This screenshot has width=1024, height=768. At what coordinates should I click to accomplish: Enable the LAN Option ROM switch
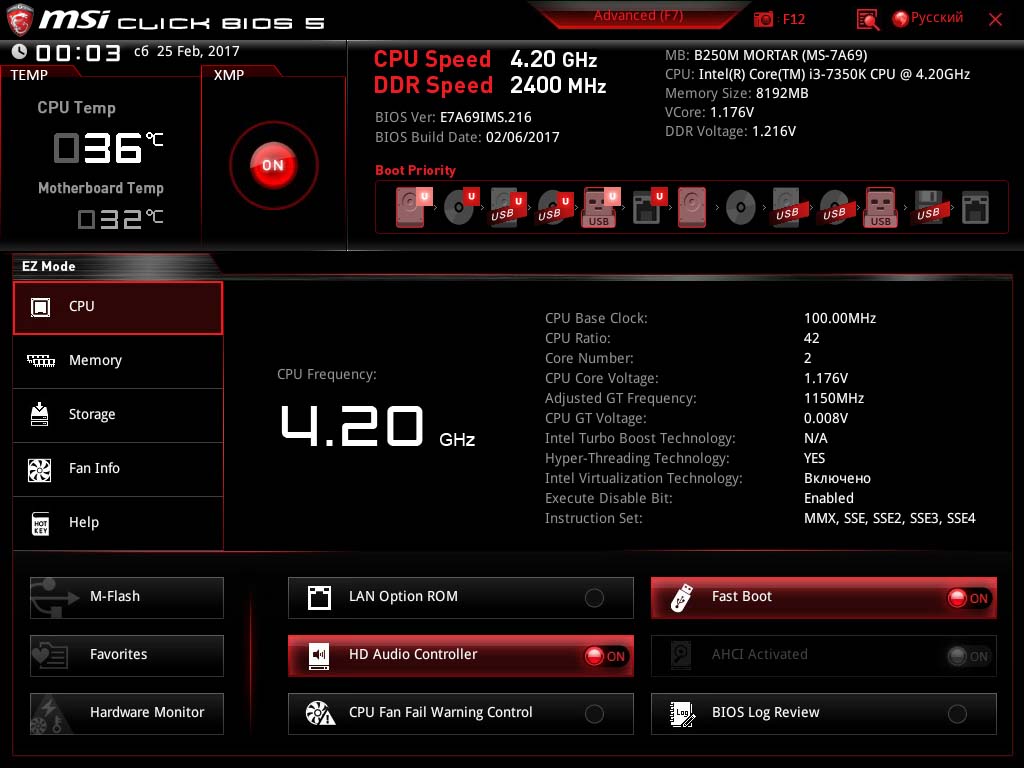point(594,598)
